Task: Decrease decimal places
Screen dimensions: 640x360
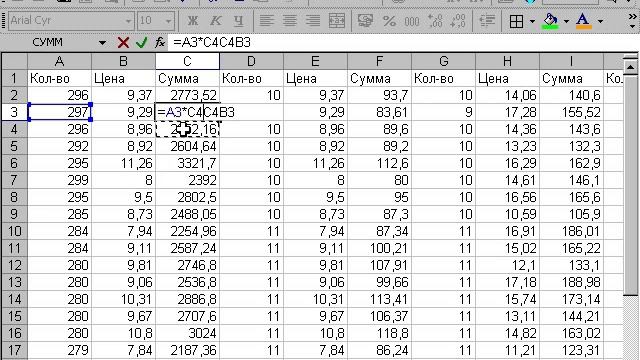Action: pos(458,20)
